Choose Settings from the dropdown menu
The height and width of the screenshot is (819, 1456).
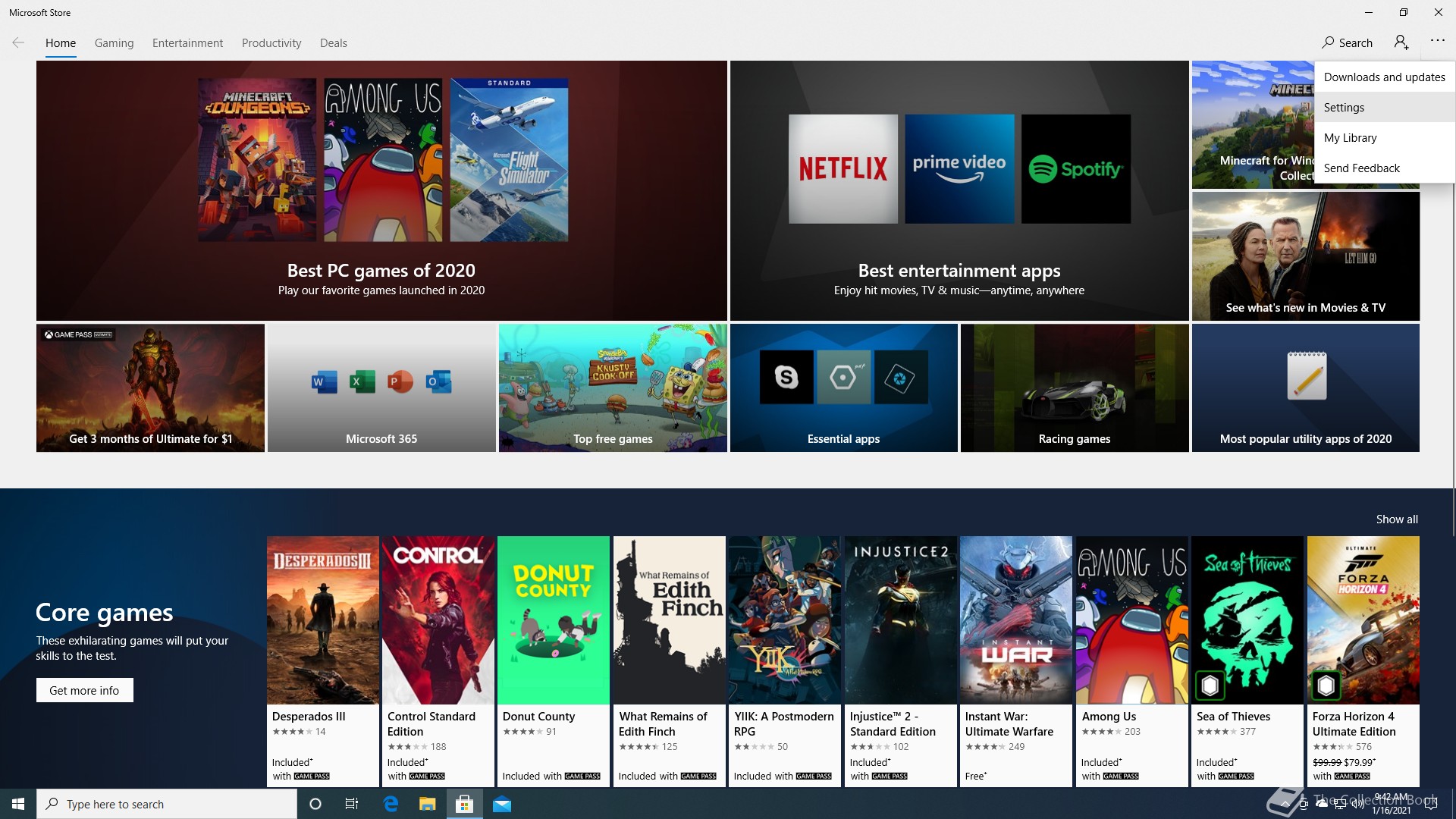1384,107
